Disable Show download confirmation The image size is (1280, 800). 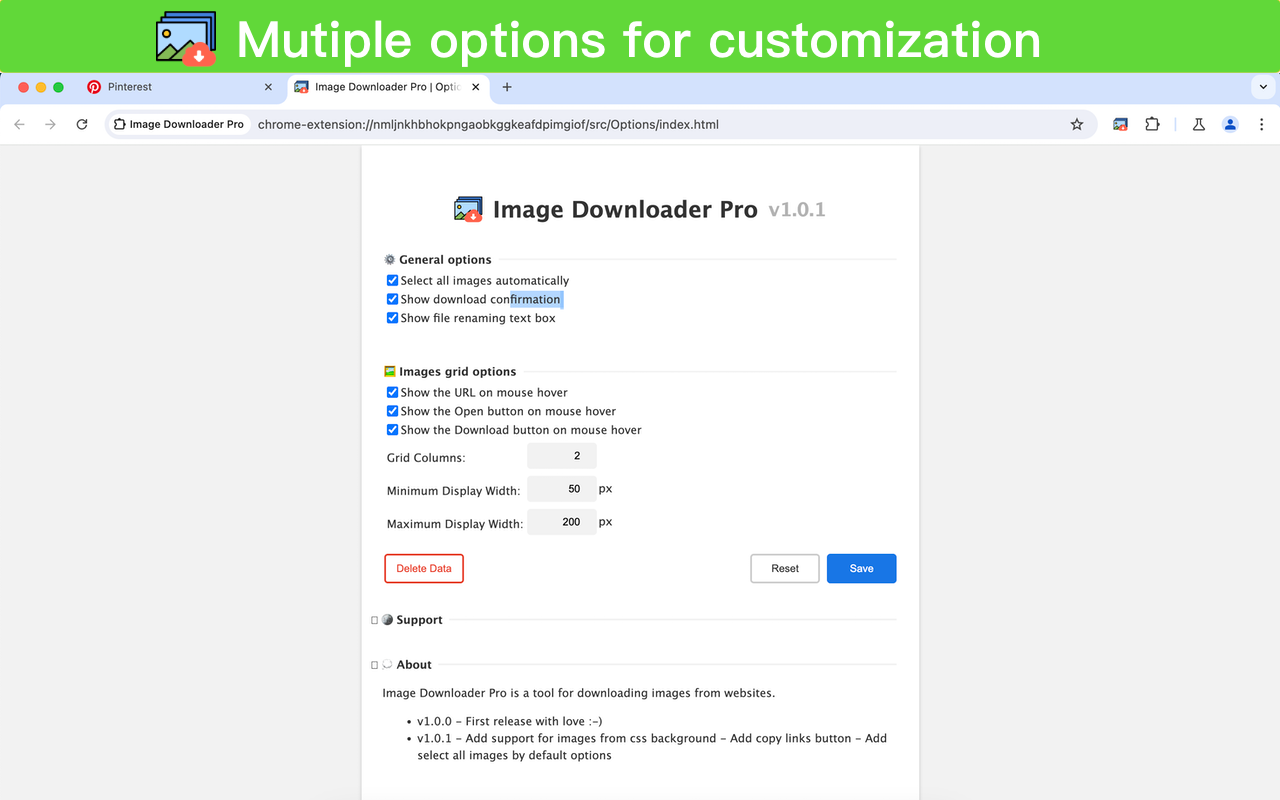392,298
